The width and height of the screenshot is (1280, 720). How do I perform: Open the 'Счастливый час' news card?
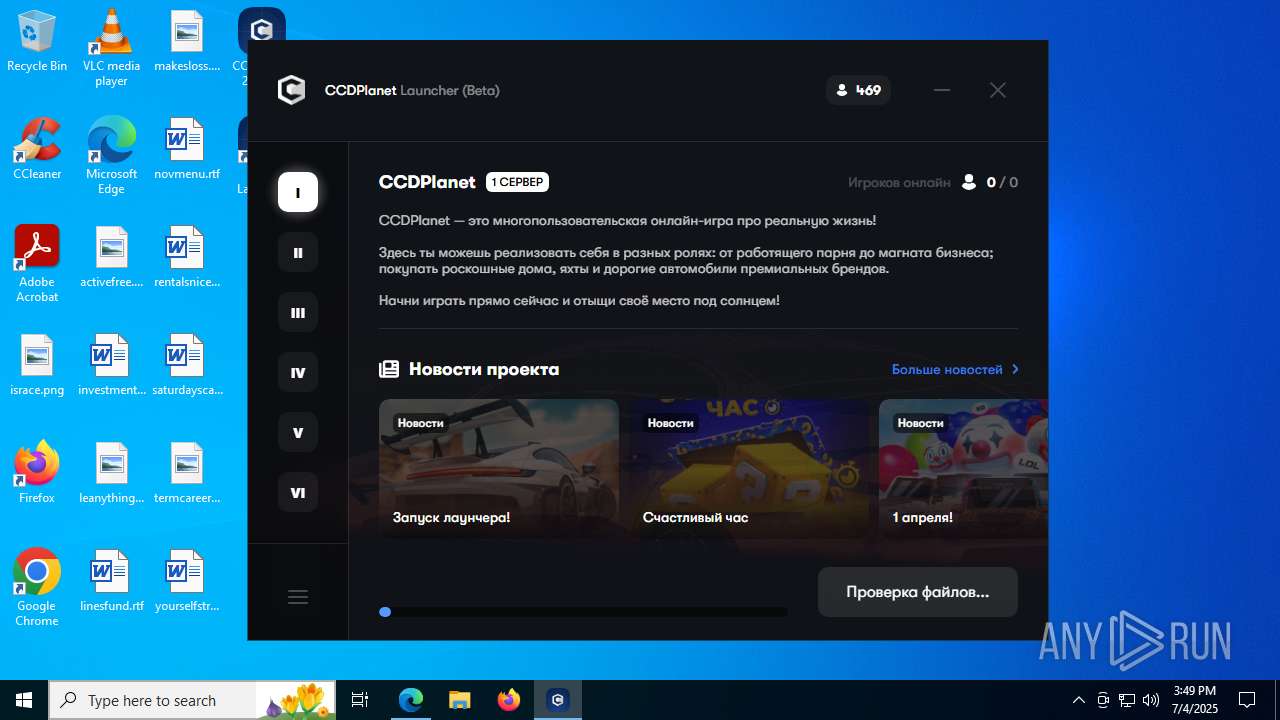(x=749, y=469)
